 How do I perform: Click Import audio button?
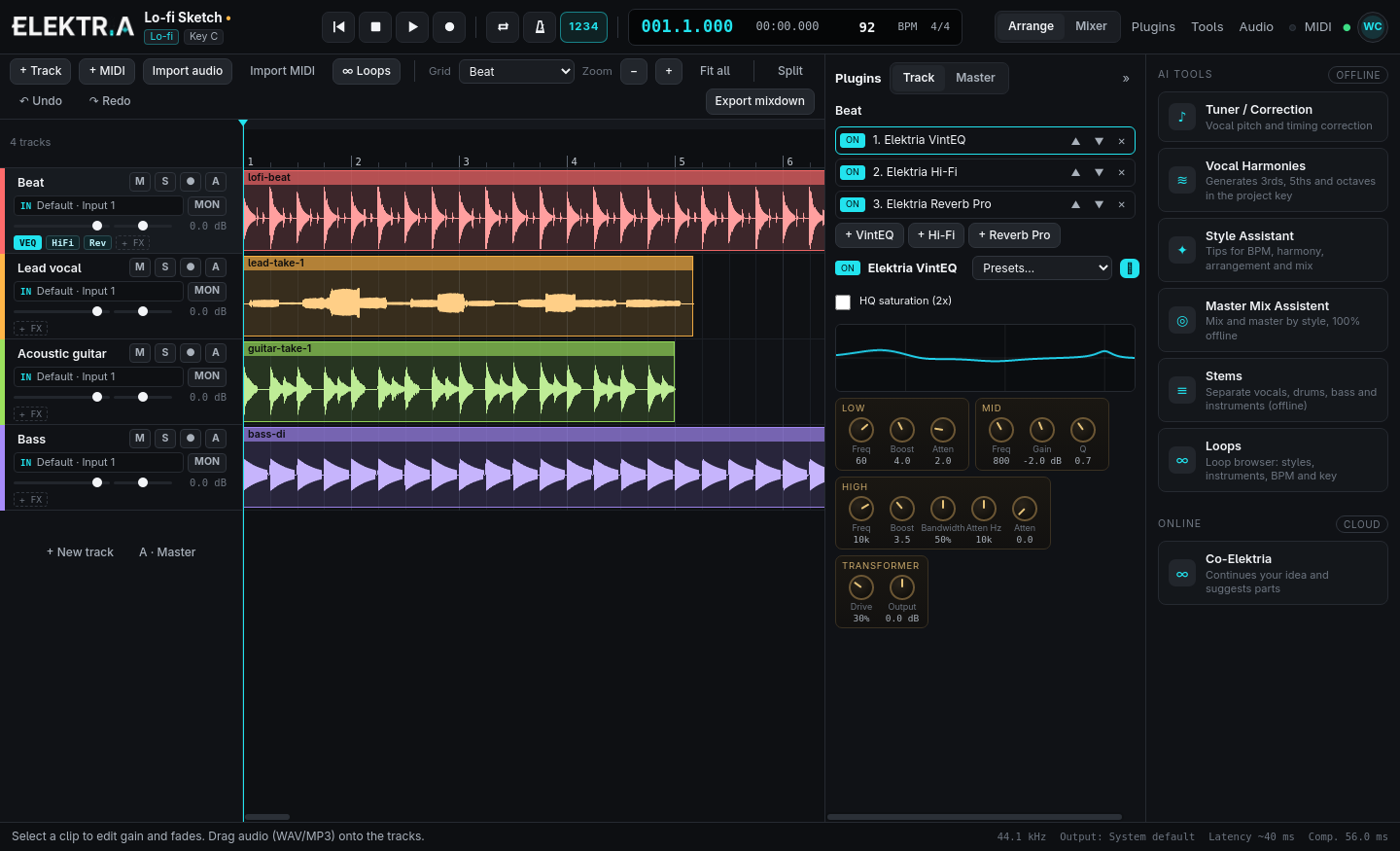[x=188, y=71]
